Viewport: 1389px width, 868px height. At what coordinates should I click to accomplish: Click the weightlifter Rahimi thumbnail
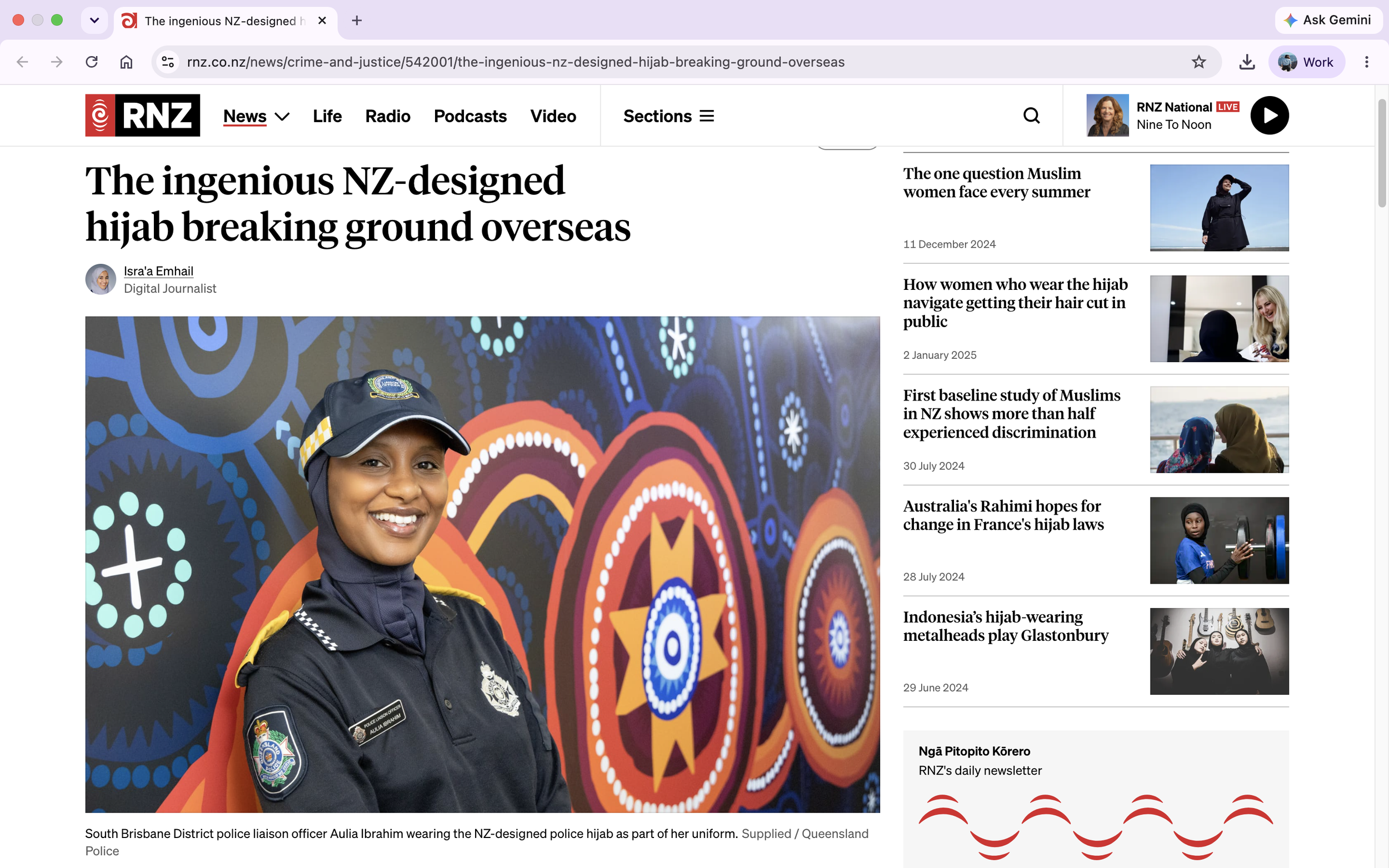coord(1219,540)
